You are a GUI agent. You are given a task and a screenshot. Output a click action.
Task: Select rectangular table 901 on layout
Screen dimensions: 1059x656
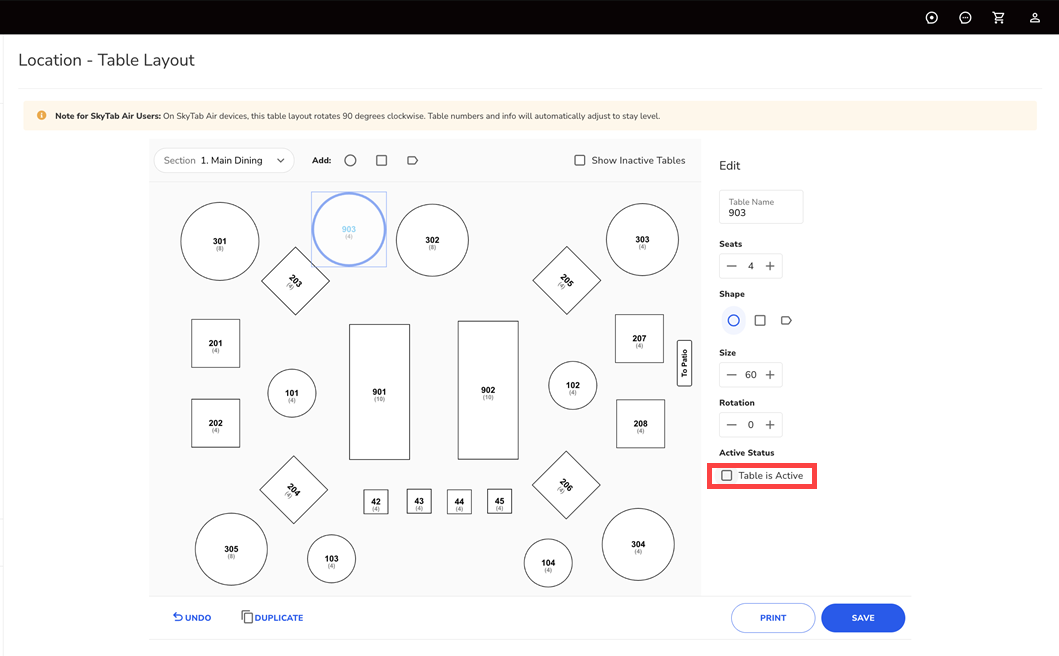pos(379,392)
